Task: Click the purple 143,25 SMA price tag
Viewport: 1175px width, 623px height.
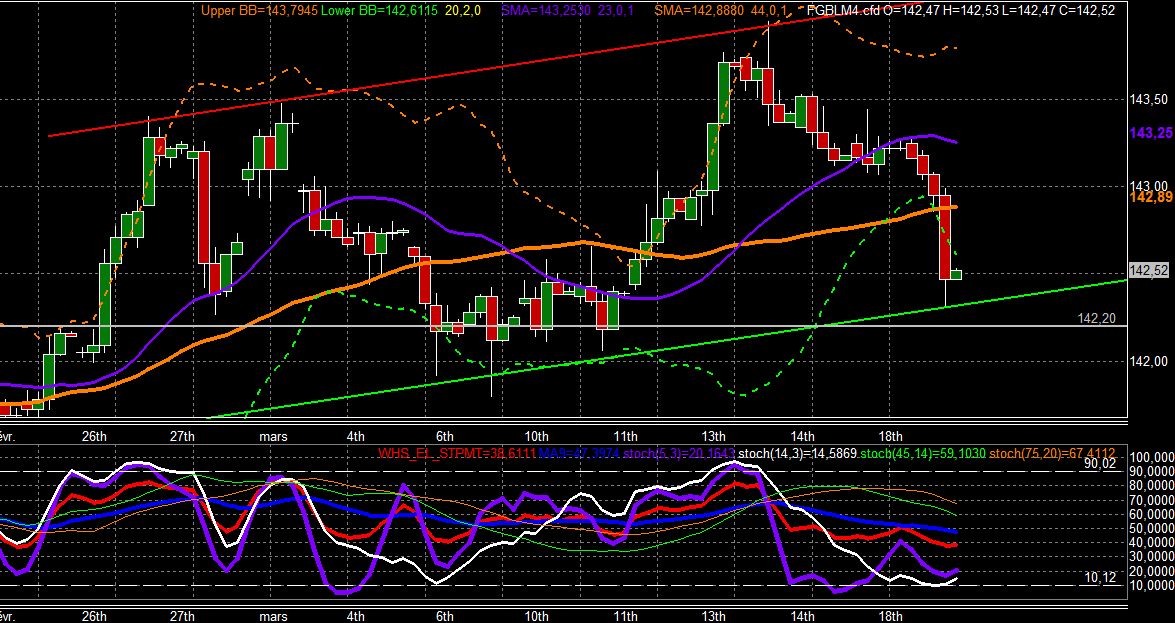Action: tap(1151, 133)
